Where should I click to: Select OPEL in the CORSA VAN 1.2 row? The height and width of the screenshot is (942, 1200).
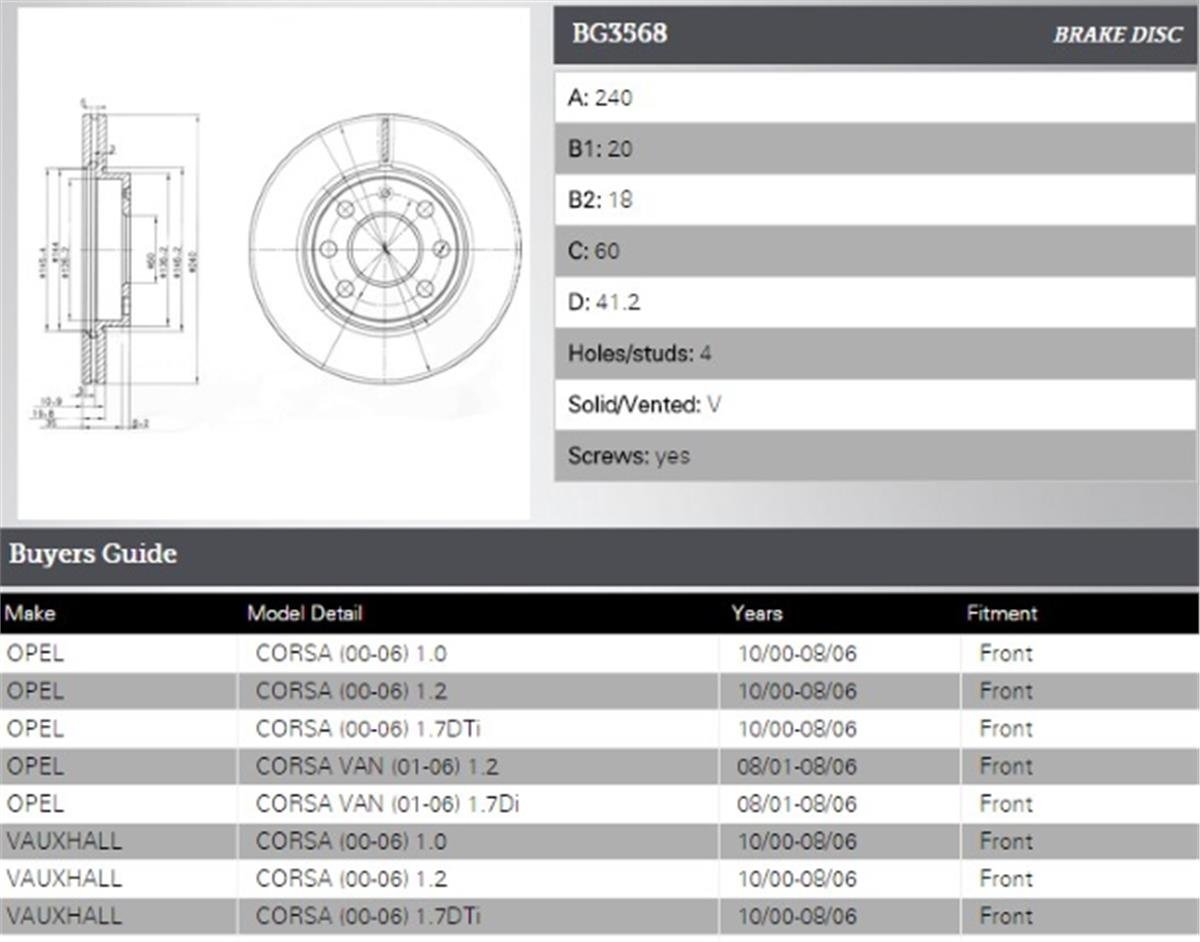pos(35,766)
